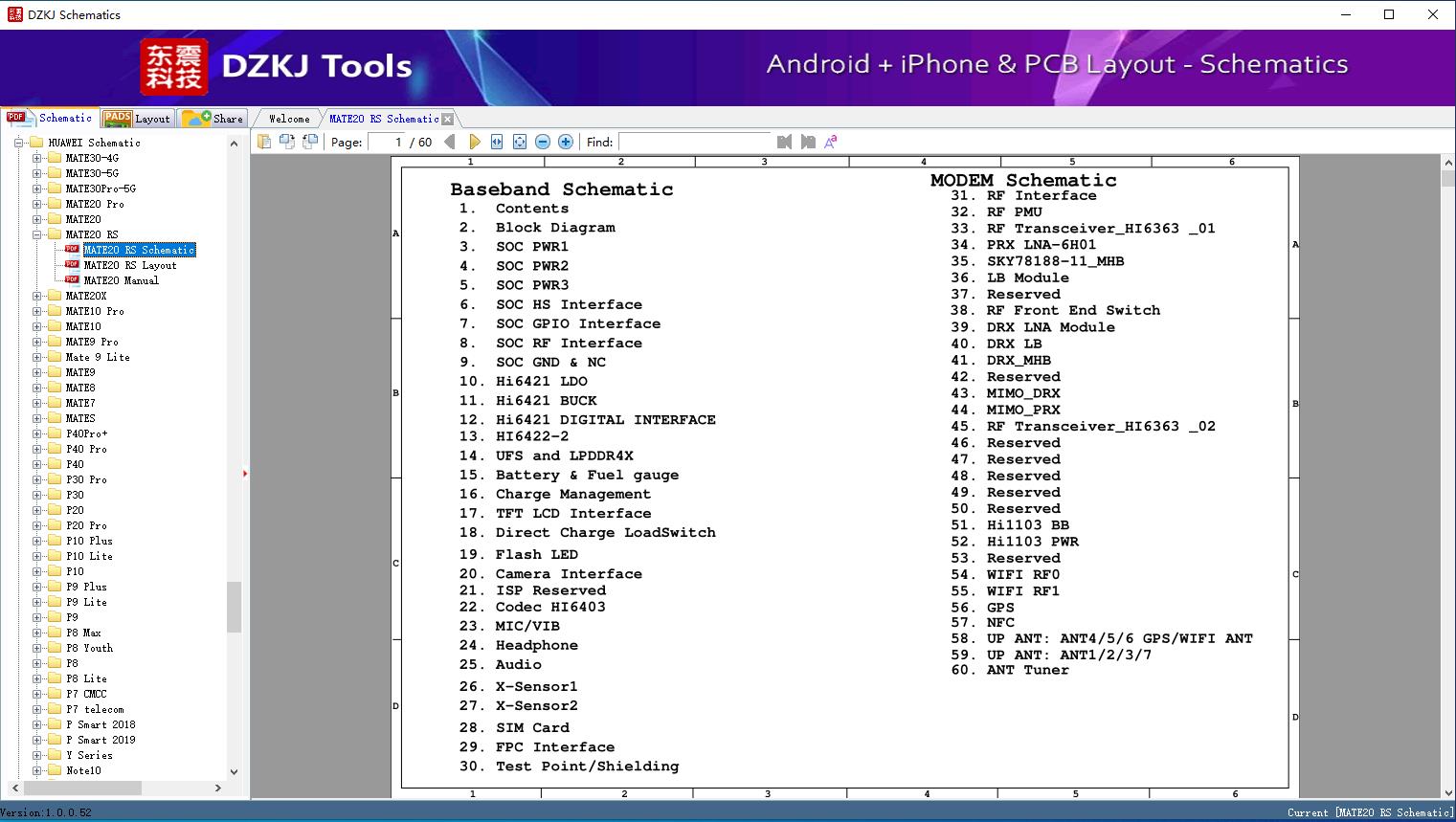Go to the next page yellow arrow

(x=474, y=142)
